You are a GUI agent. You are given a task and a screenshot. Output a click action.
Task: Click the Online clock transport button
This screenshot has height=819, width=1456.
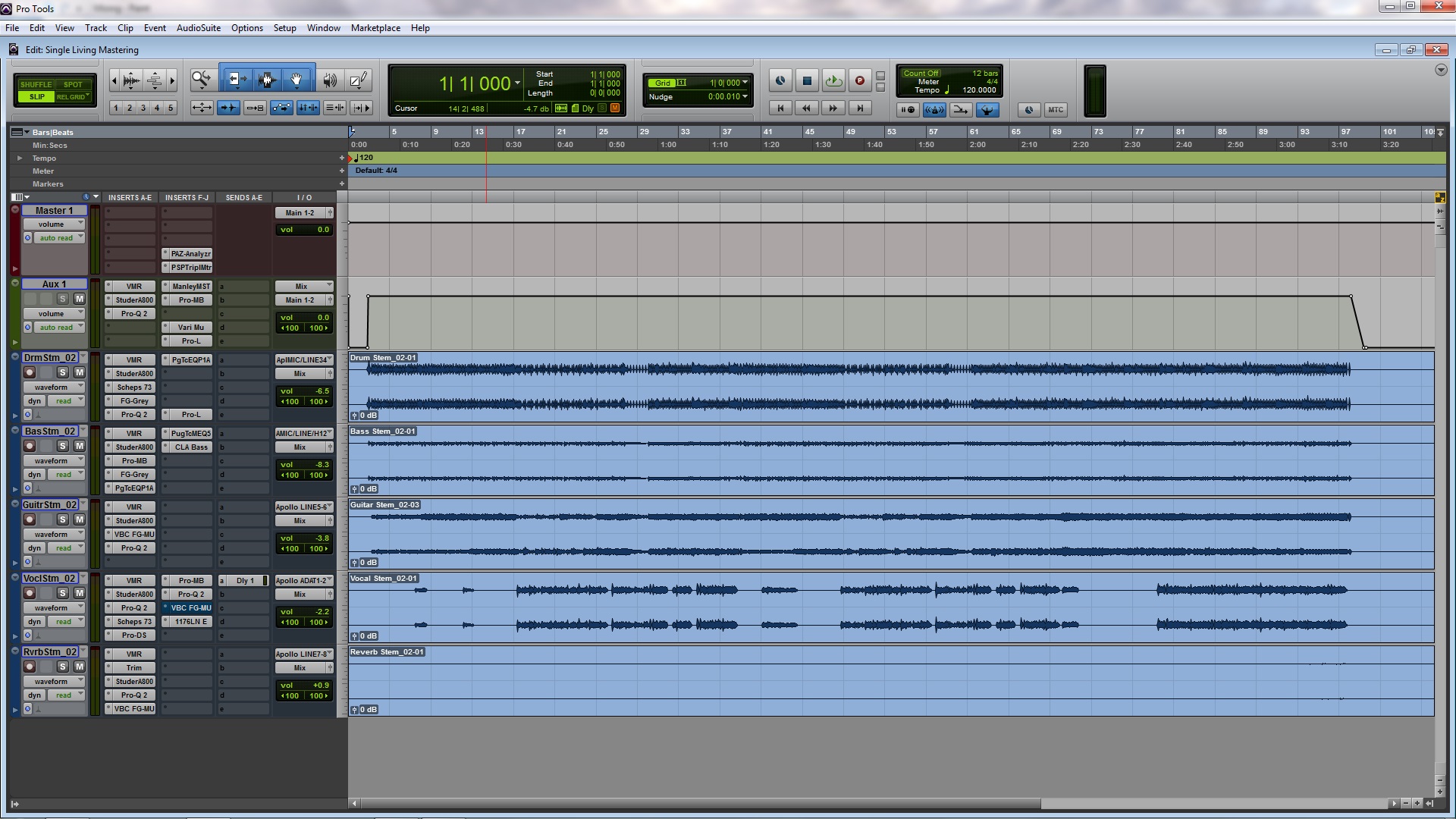pos(780,80)
